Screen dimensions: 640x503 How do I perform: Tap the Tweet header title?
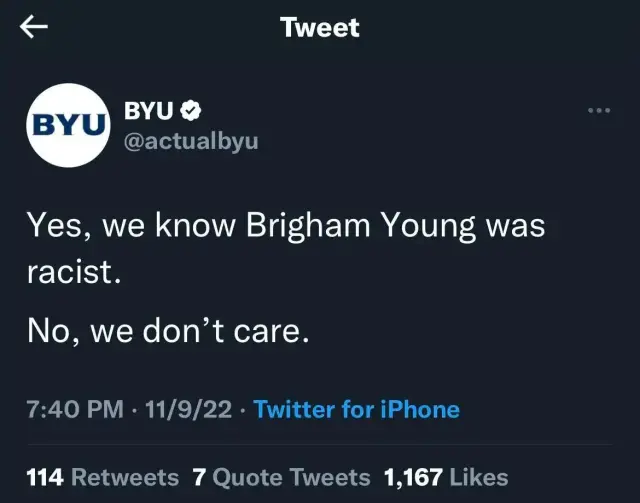pyautogui.click(x=320, y=27)
